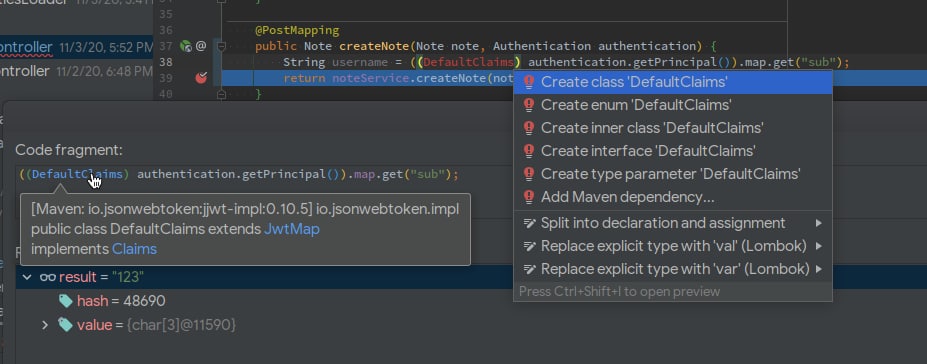The width and height of the screenshot is (927, 364).
Task: Toggle the breakpoint on line 39
Action: tap(201, 78)
